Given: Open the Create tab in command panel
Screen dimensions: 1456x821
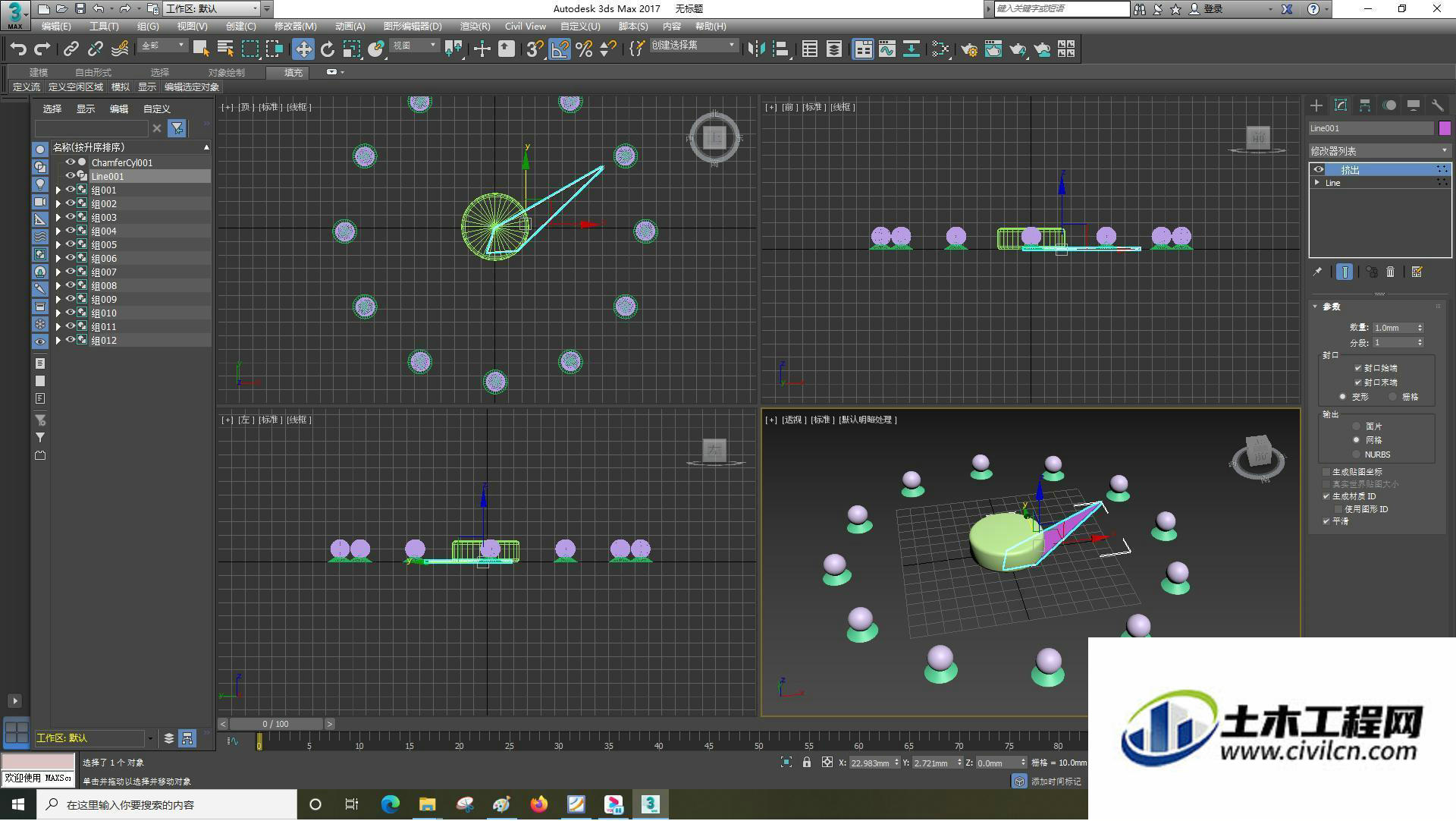Looking at the screenshot, I should 1316,105.
